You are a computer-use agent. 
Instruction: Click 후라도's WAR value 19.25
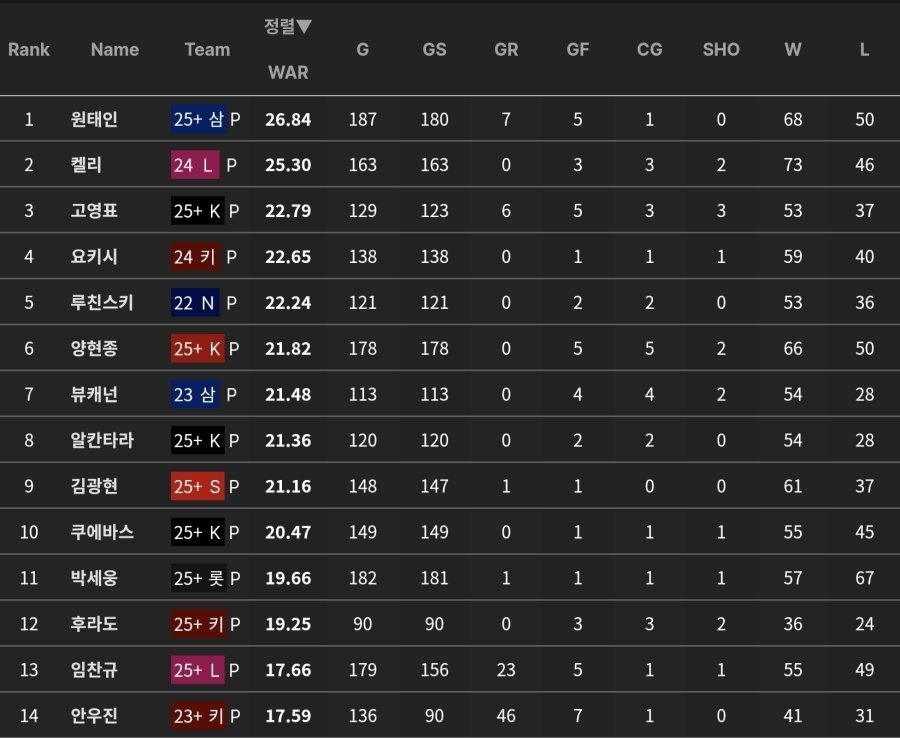click(x=288, y=624)
